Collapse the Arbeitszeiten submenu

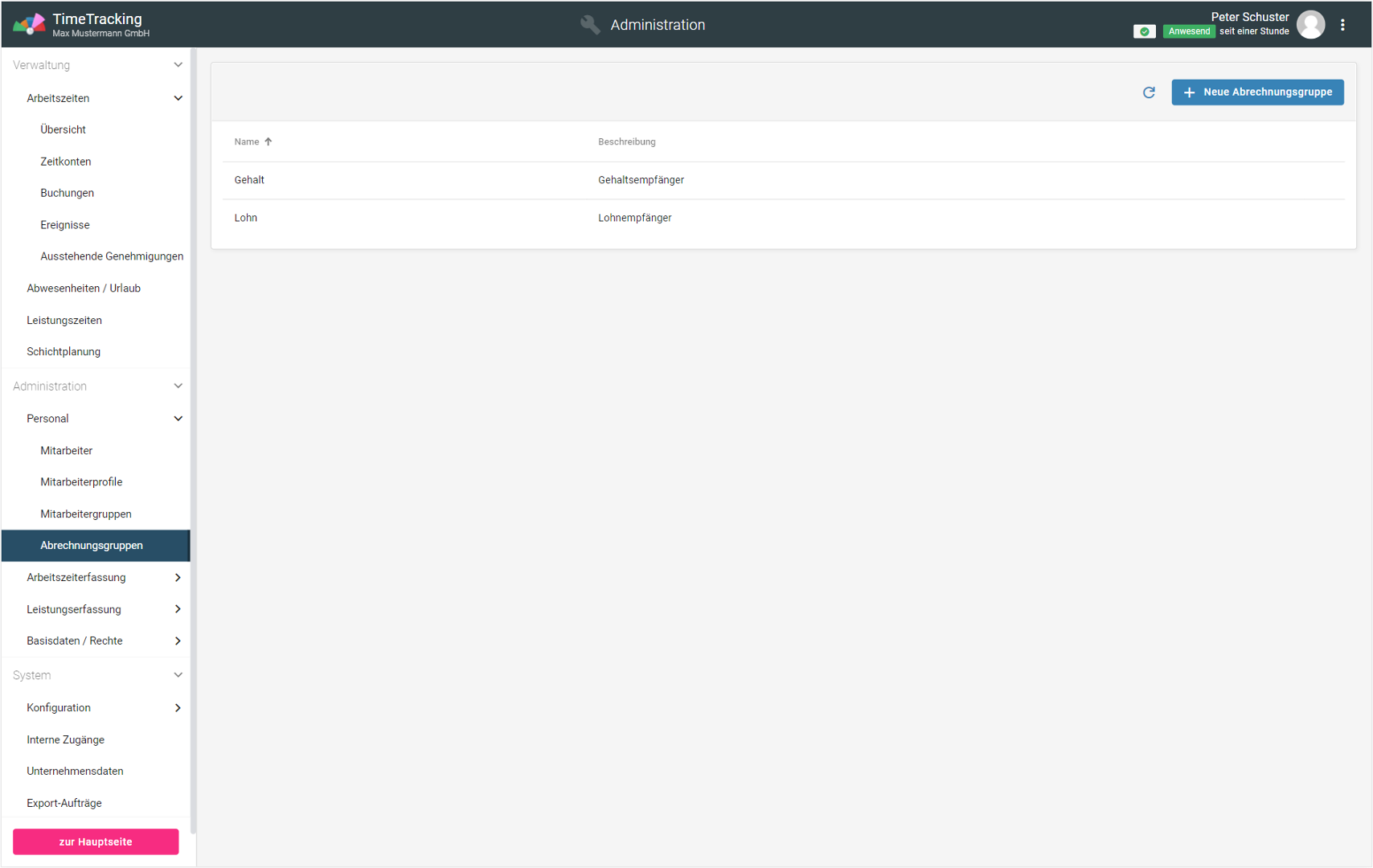(x=178, y=98)
